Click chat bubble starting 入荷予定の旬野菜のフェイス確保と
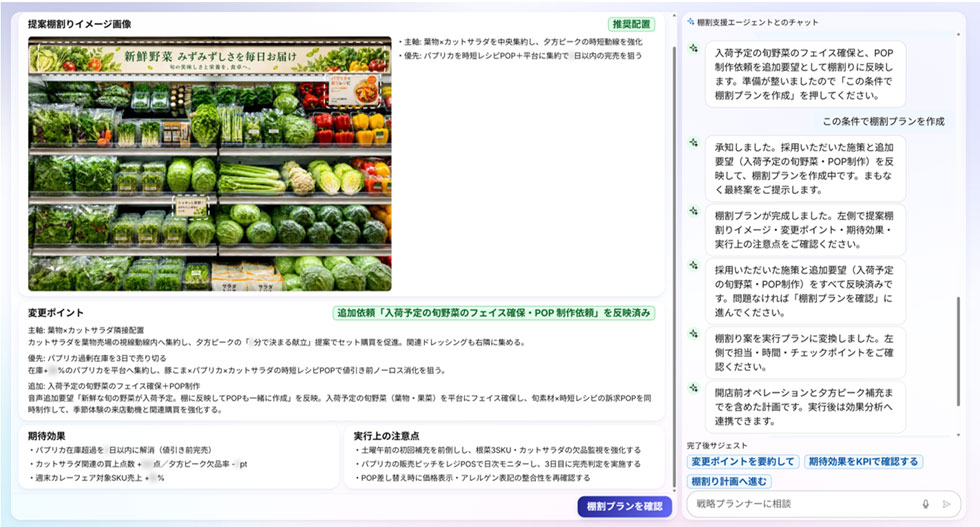 [805, 74]
